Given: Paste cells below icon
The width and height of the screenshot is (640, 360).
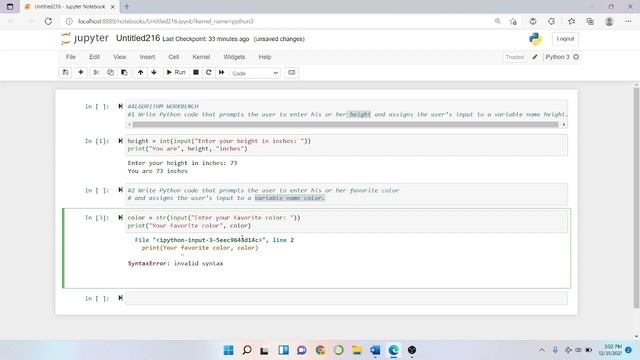Looking at the screenshot, I should pos(124,73).
